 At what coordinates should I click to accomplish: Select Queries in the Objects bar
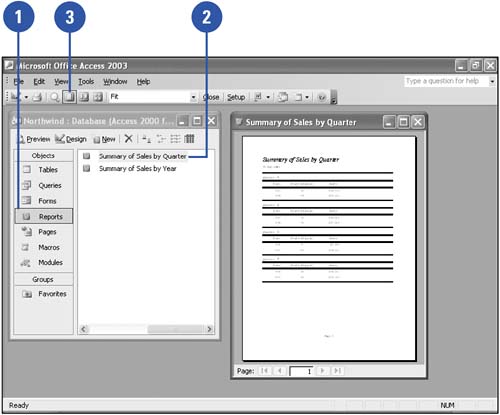43,185
